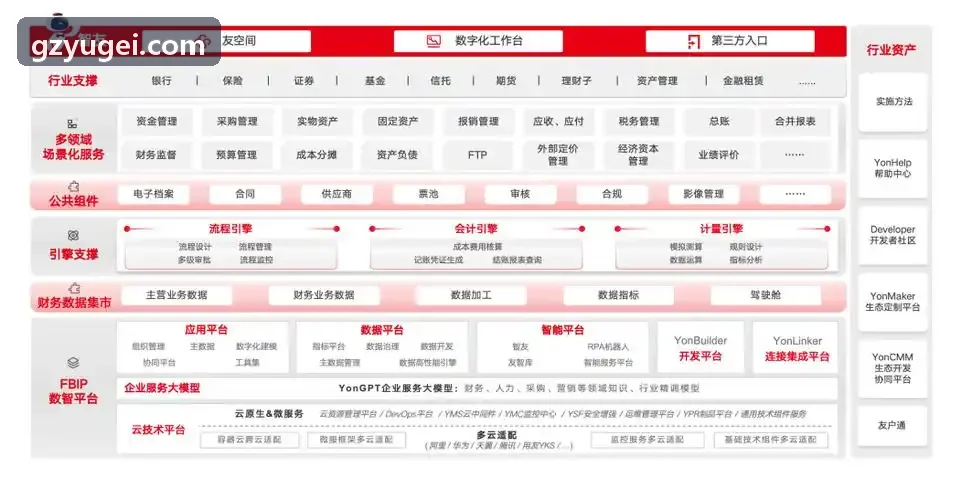The image size is (961, 500).
Task: Click the icon above 多领域场景化服务
Action: pos(72,124)
